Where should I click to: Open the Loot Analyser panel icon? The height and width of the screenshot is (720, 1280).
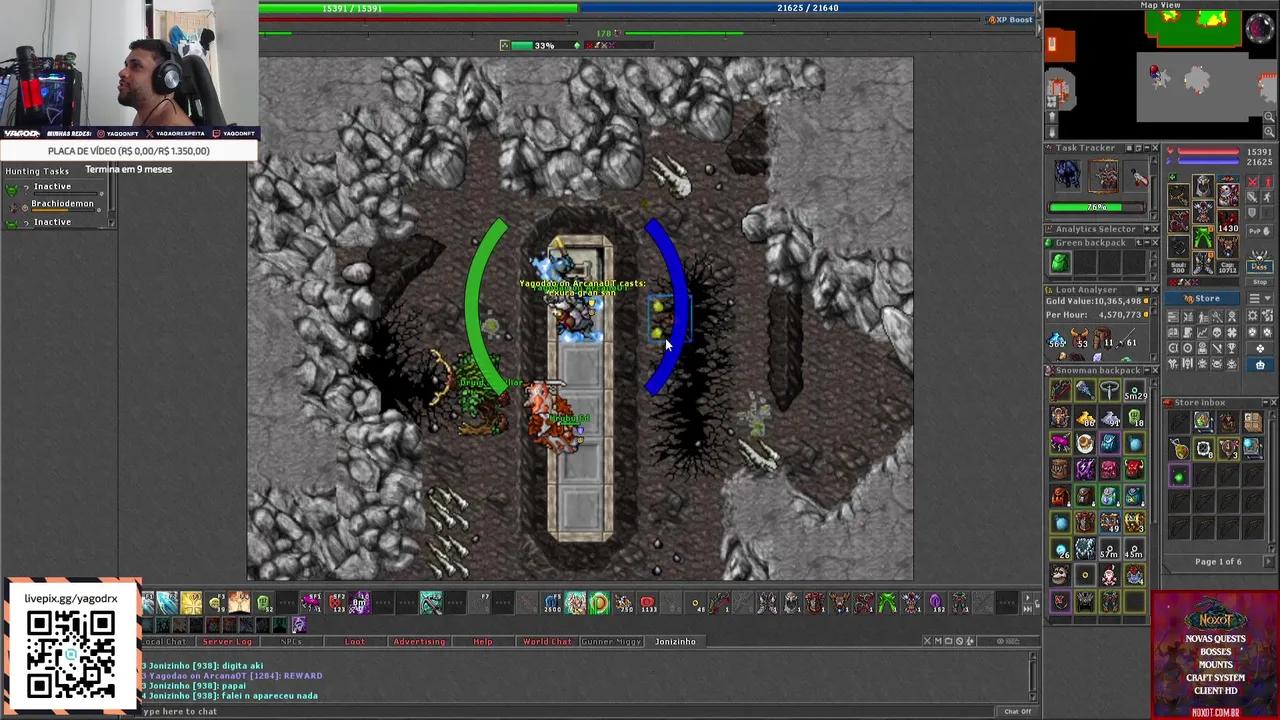pos(1047,289)
